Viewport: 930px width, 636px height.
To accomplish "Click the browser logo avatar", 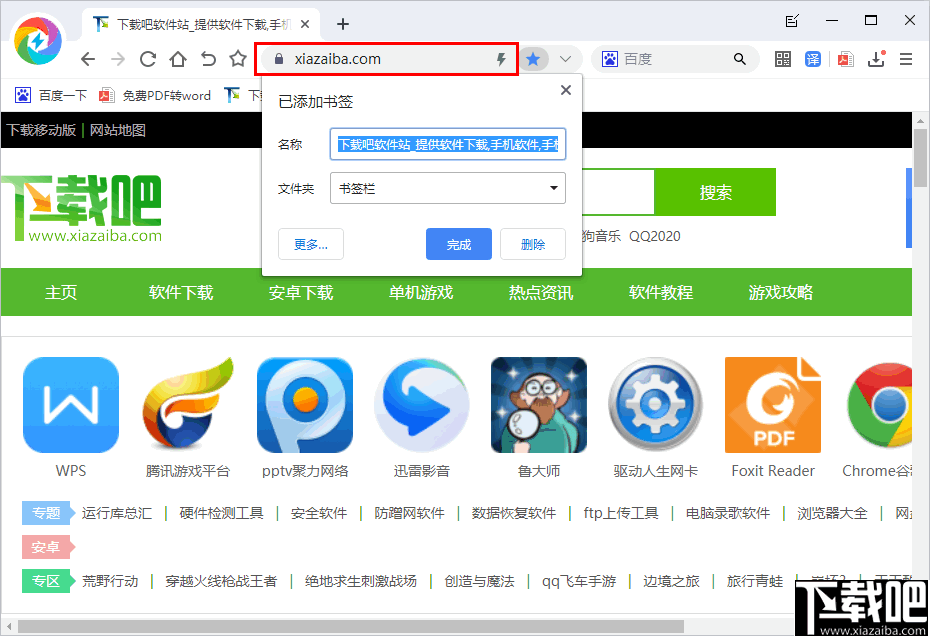I will click(38, 40).
